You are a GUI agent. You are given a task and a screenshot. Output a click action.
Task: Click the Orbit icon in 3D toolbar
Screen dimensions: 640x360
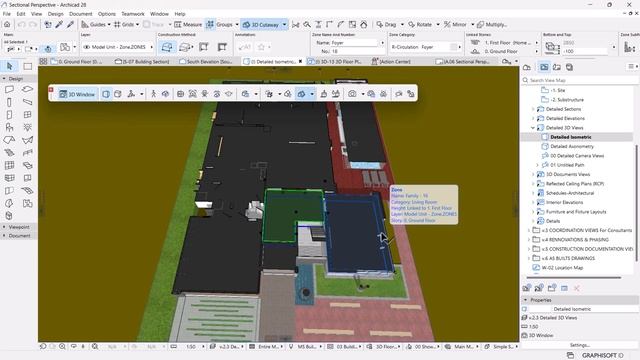(165, 94)
